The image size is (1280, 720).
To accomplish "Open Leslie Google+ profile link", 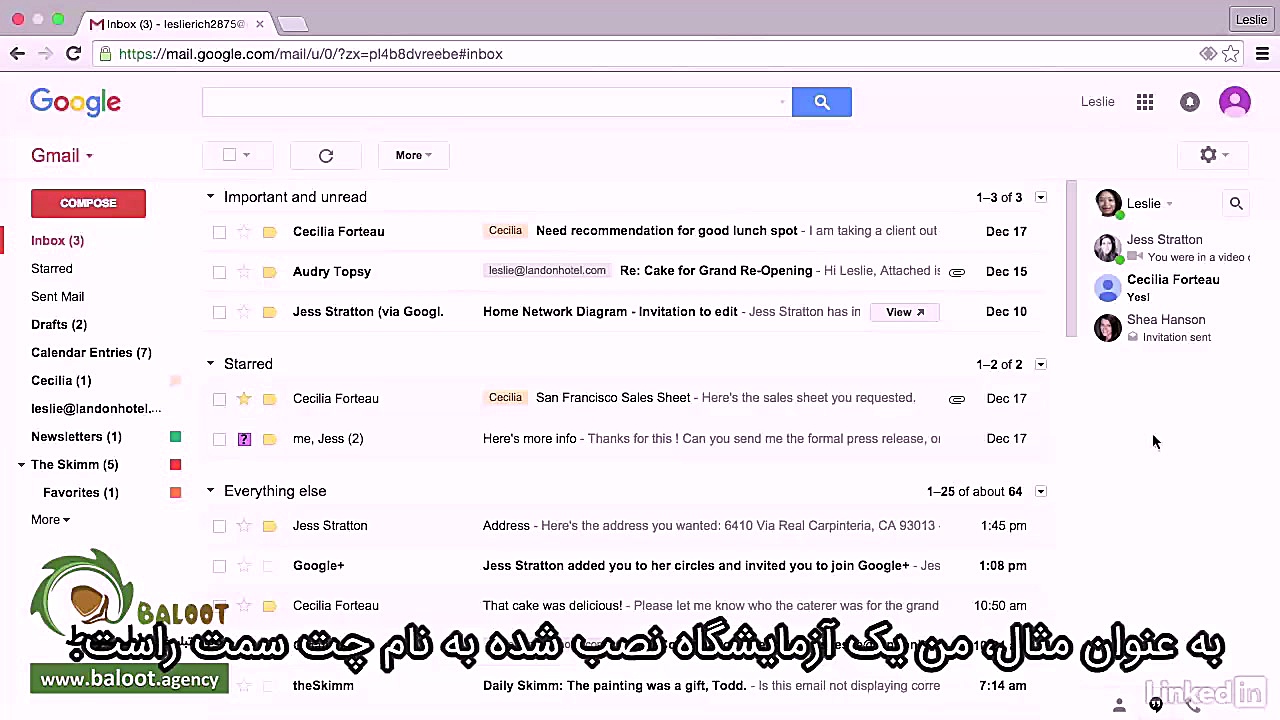I will [1097, 102].
